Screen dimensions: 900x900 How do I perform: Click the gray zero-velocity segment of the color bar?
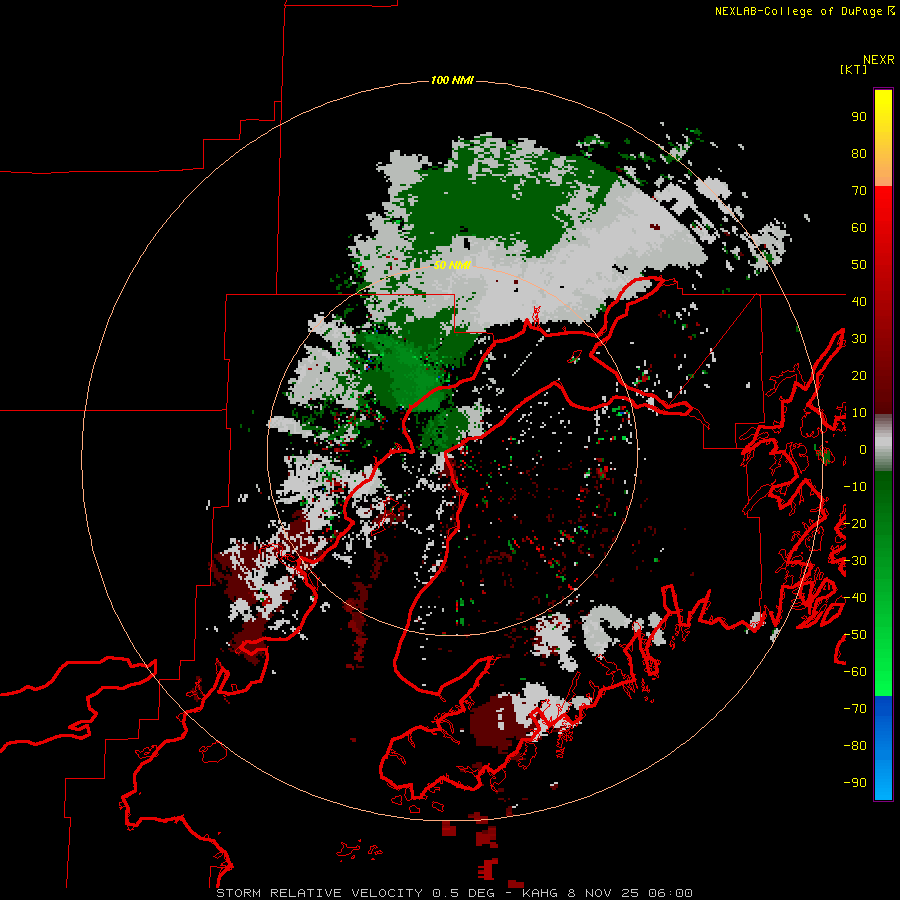coord(883,443)
